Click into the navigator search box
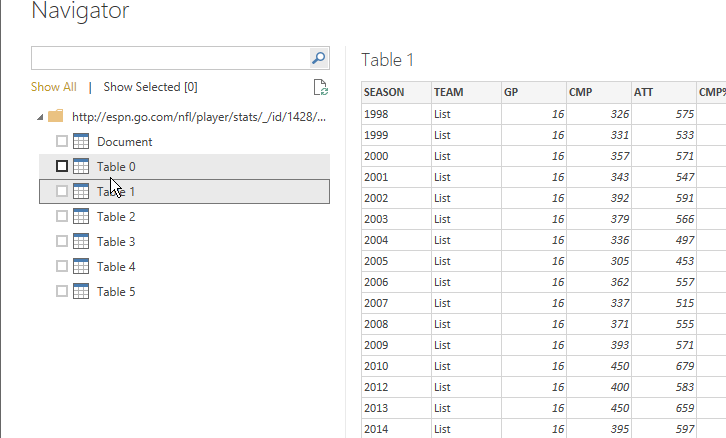 (168, 58)
